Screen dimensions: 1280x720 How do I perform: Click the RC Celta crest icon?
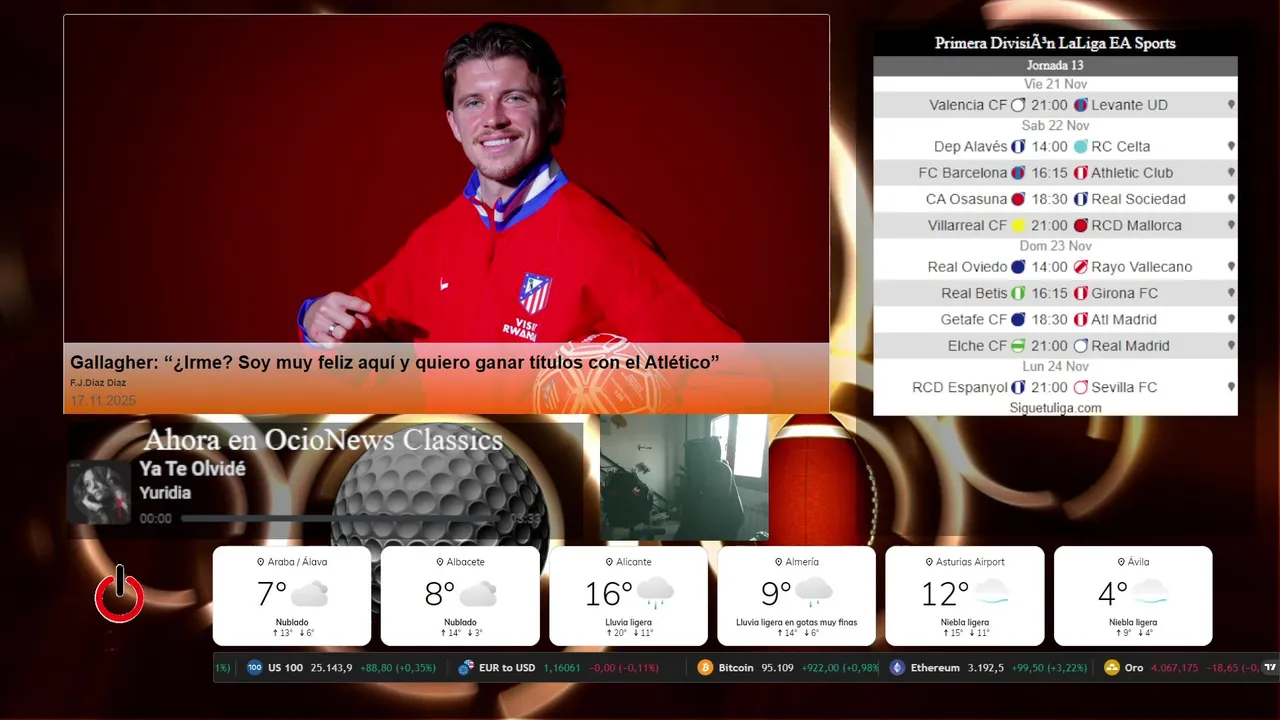1081,147
